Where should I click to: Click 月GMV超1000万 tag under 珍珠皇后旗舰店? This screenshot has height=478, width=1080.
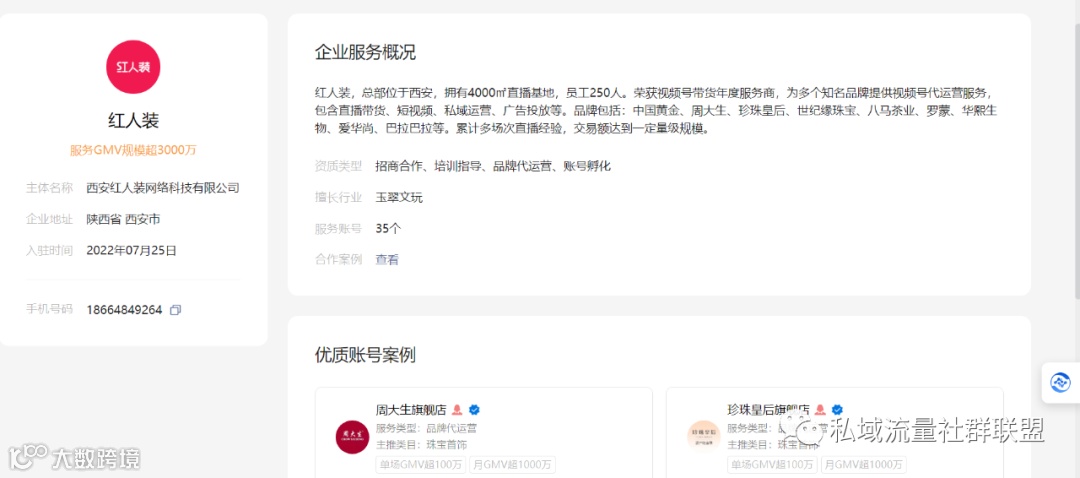[864, 464]
